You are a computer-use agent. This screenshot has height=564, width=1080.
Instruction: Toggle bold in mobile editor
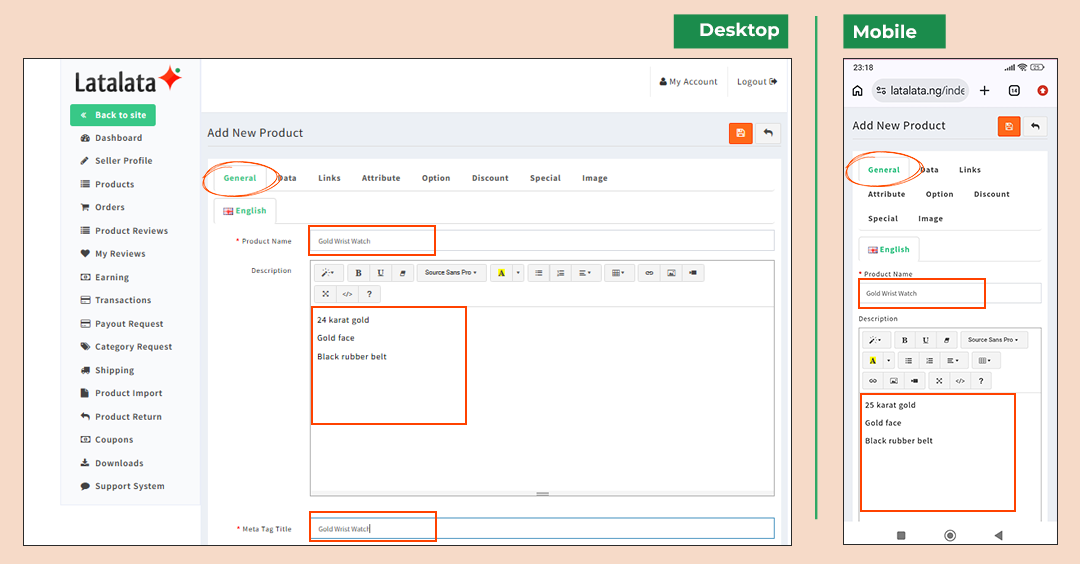click(904, 340)
